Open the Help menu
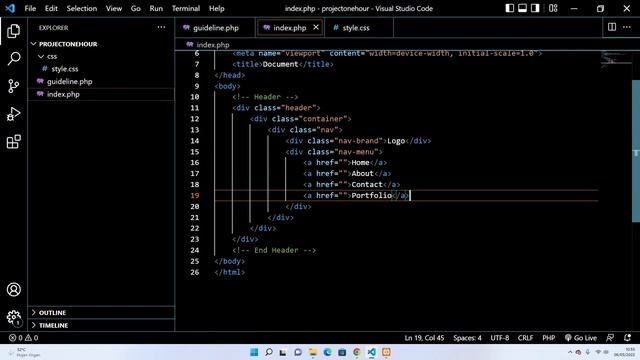Image resolution: width=640 pixels, height=360 pixels. tap(217, 8)
